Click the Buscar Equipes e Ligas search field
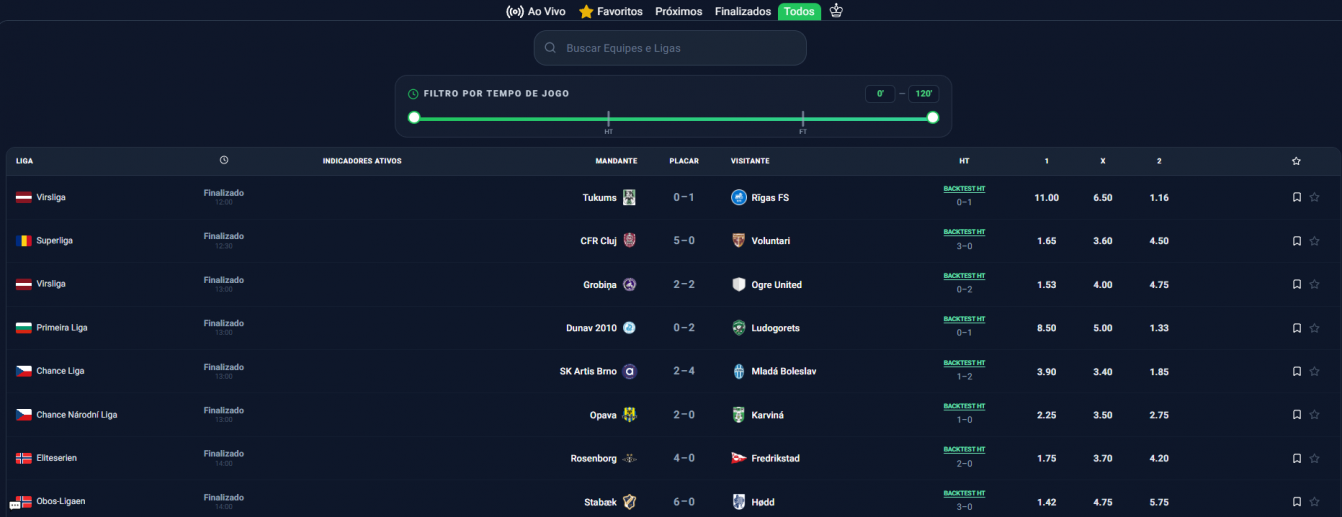The height and width of the screenshot is (517, 1342). pyautogui.click(x=670, y=48)
